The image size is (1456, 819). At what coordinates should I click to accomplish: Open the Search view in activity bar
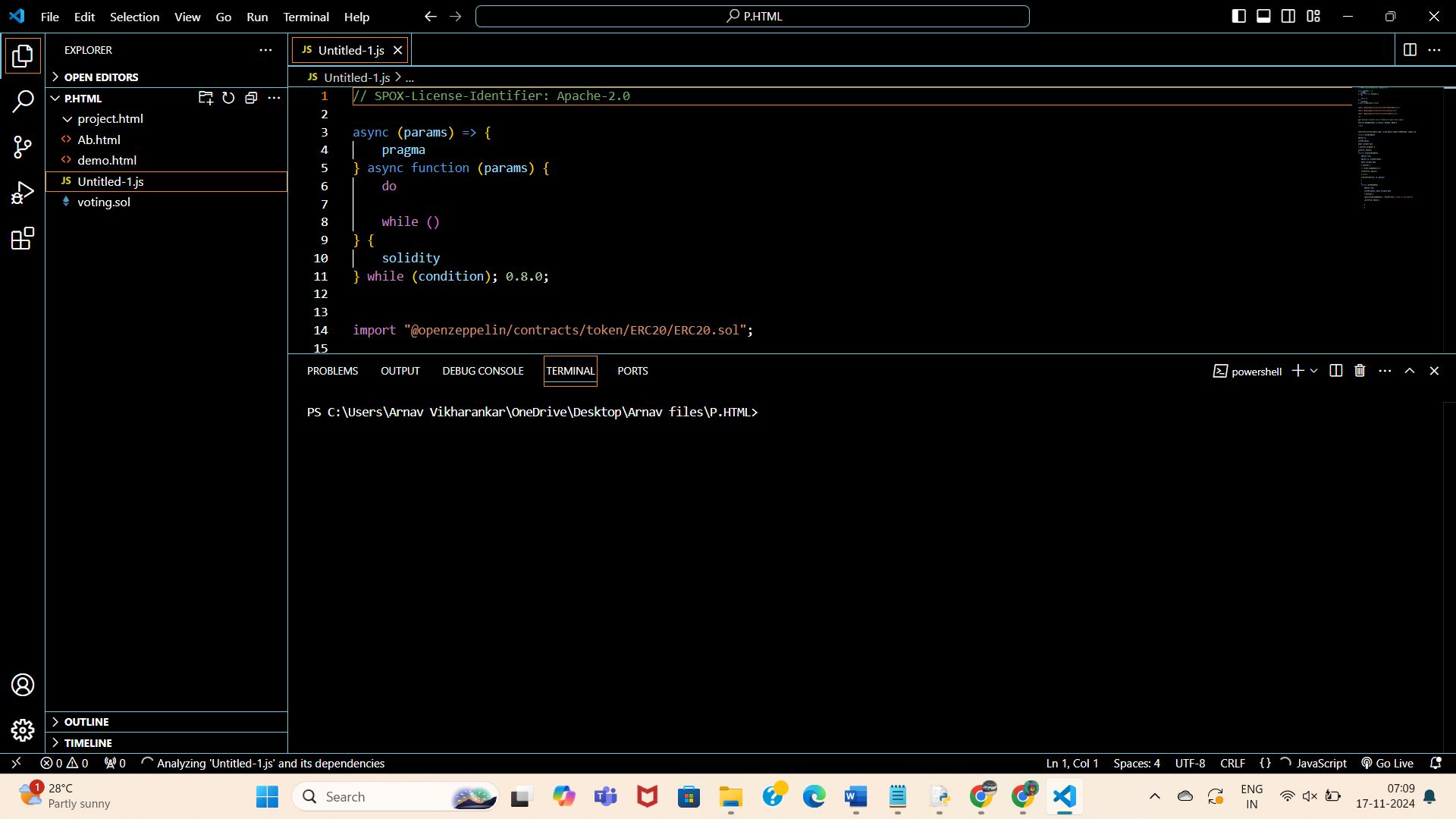click(x=23, y=101)
